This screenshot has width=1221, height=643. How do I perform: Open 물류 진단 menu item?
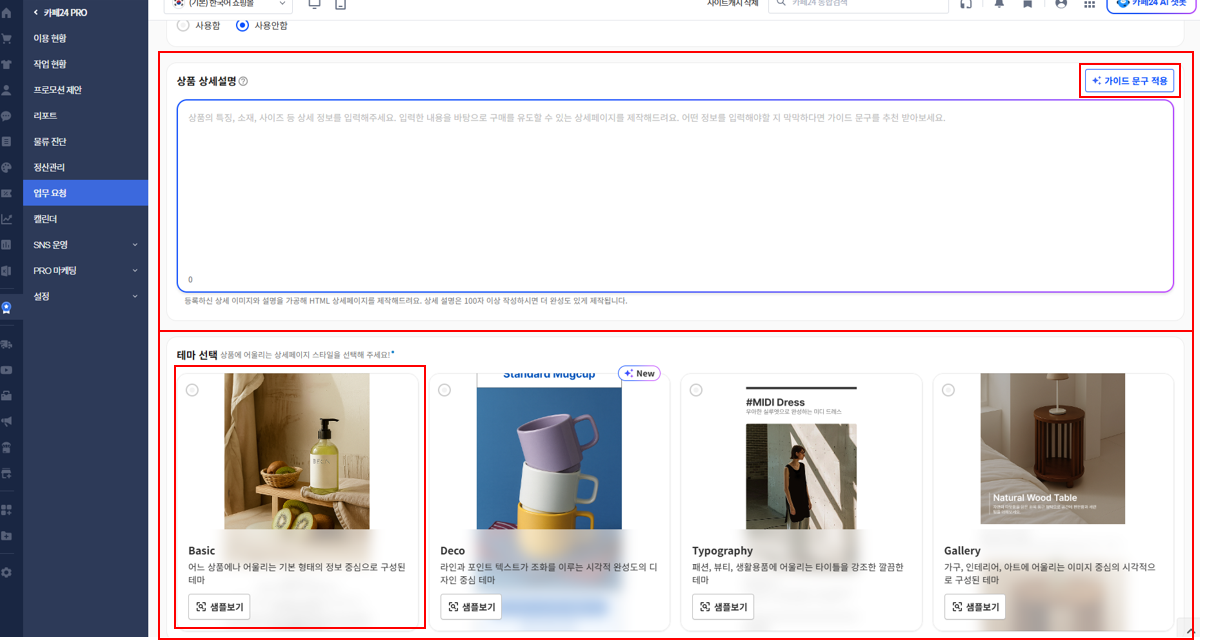pos(85,142)
